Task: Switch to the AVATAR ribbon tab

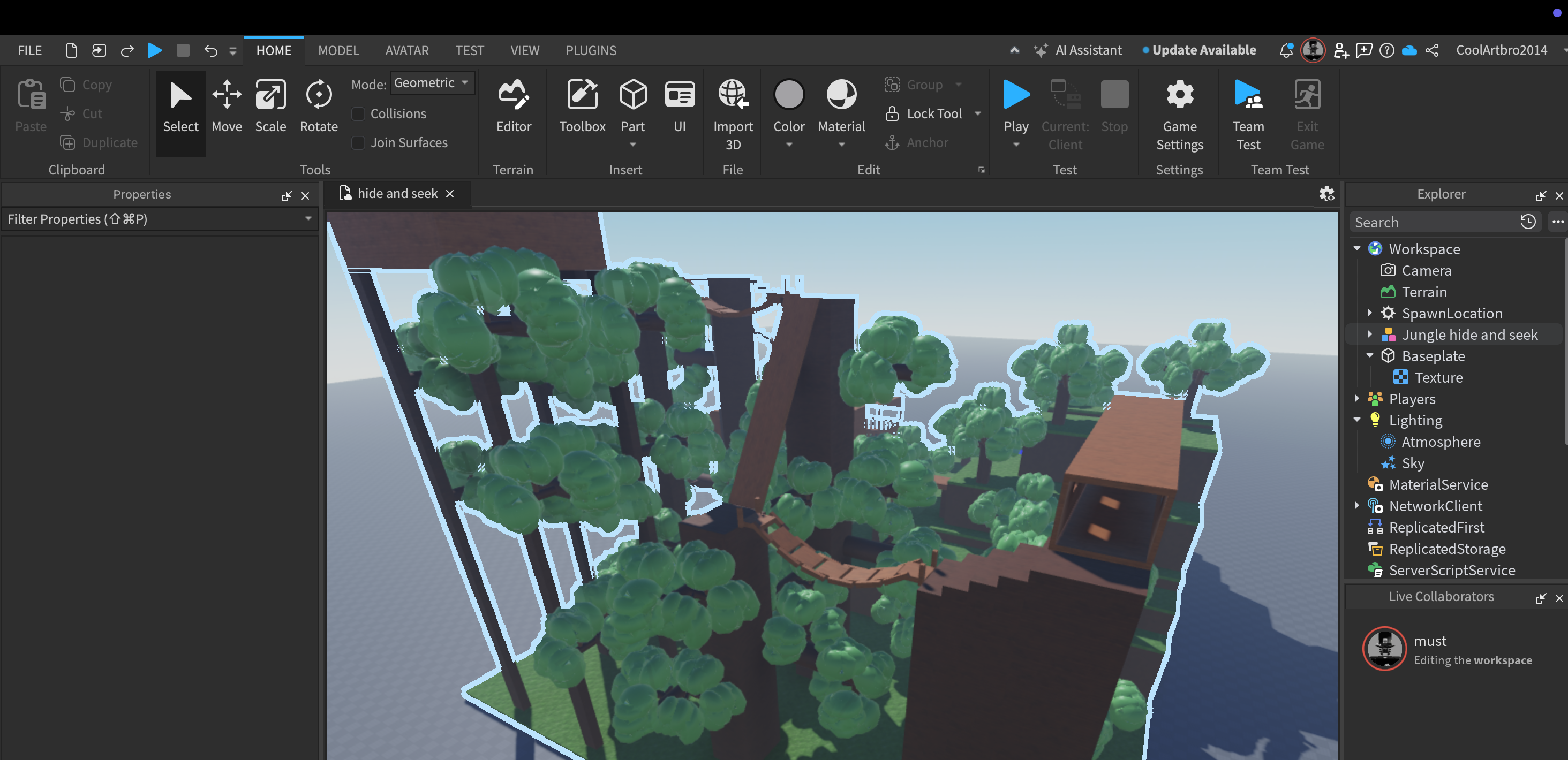Action: (406, 50)
